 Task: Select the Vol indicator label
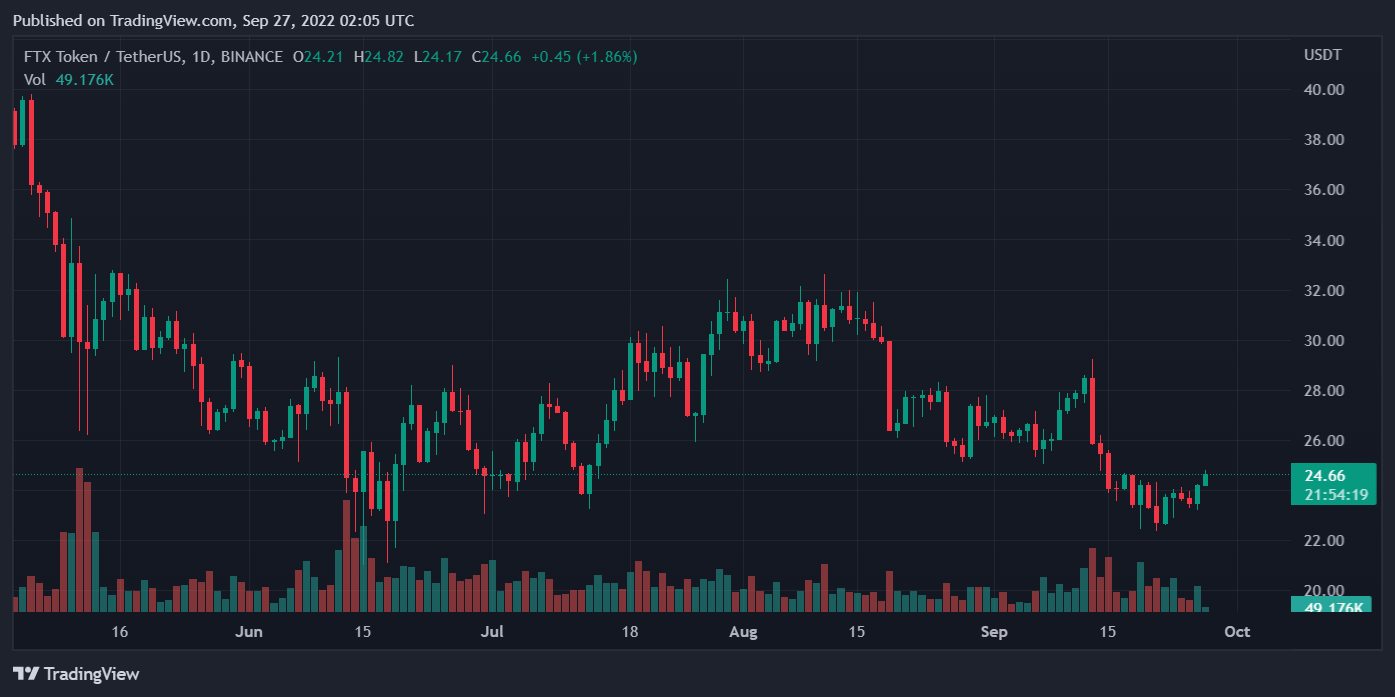tap(35, 79)
